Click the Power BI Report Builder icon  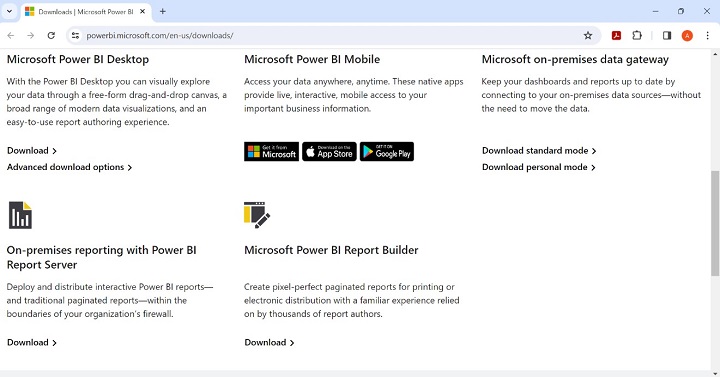(257, 215)
